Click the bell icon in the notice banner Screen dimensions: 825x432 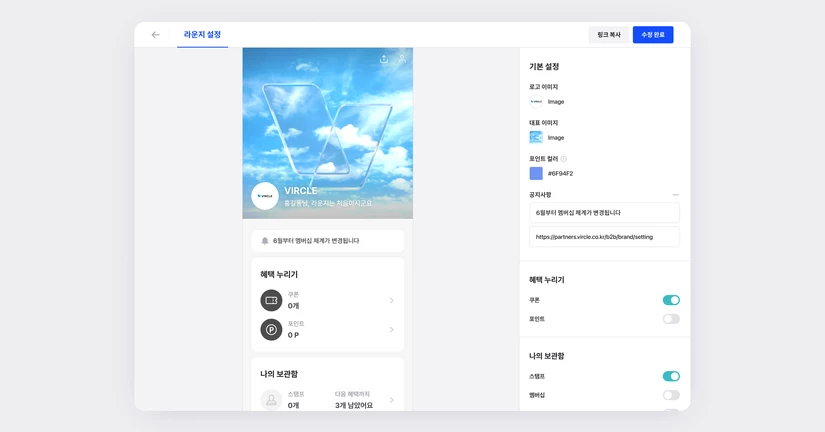click(265, 240)
